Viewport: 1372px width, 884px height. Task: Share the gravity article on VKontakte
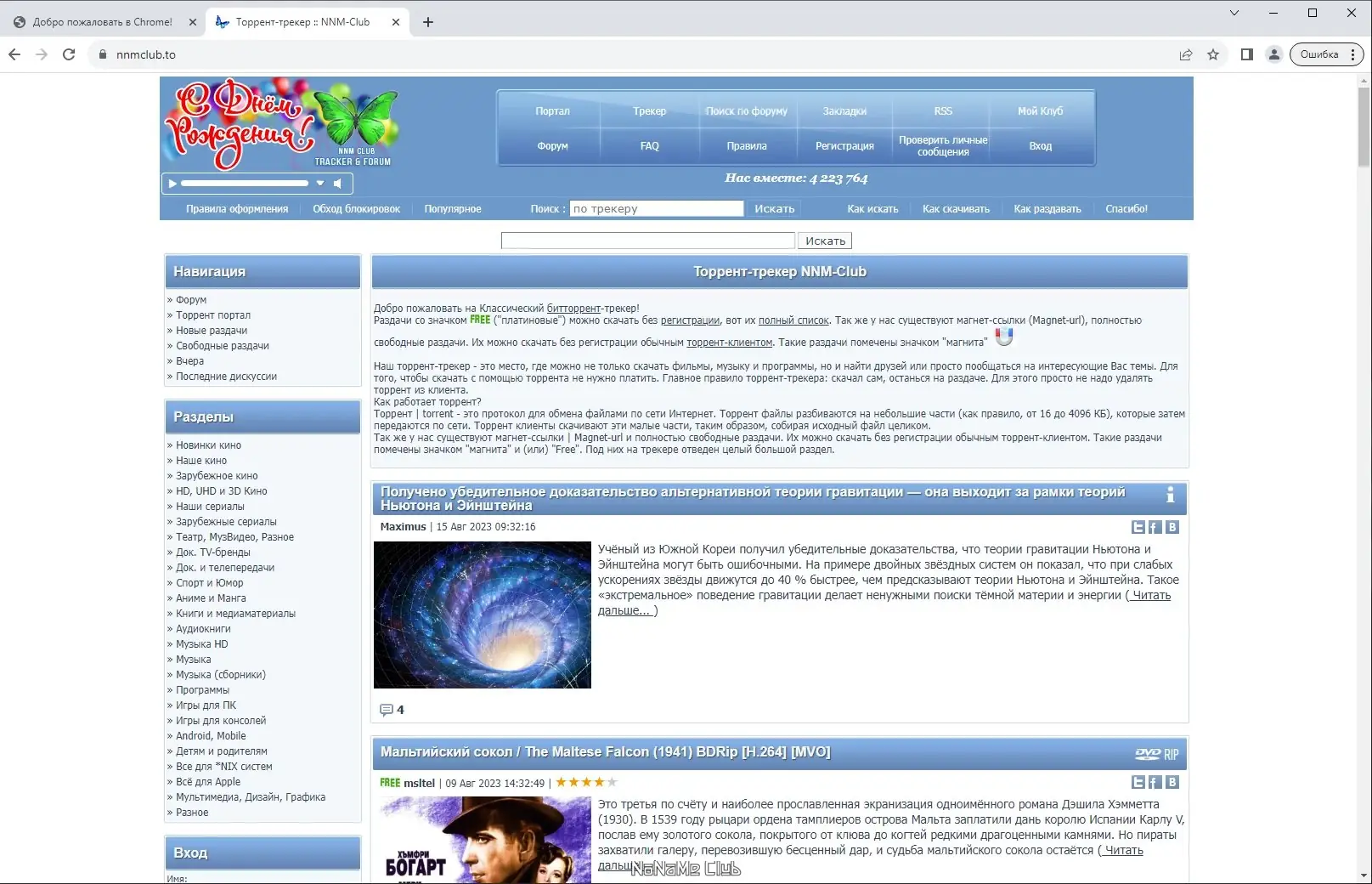(1172, 527)
